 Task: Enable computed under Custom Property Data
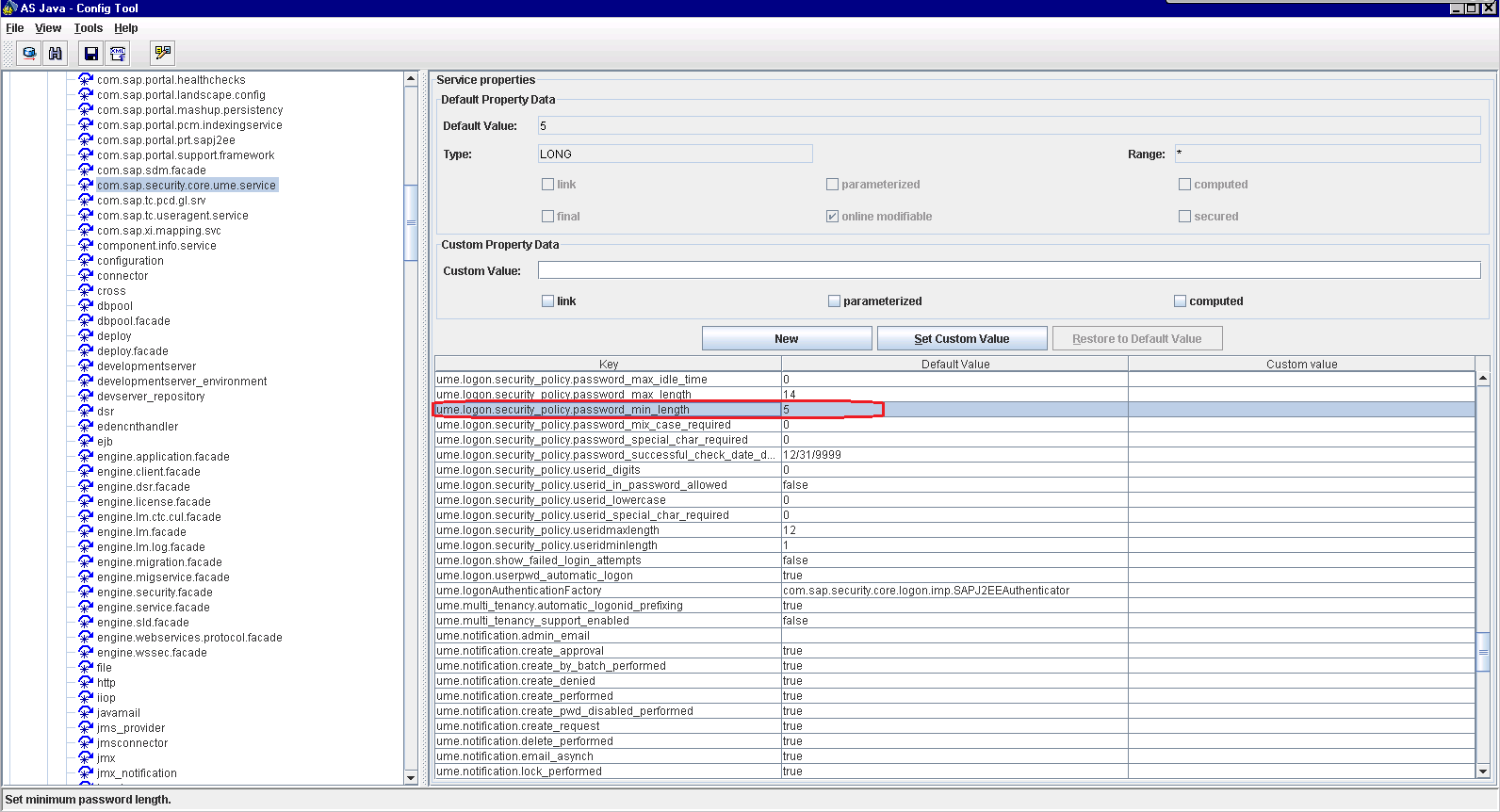(1180, 301)
